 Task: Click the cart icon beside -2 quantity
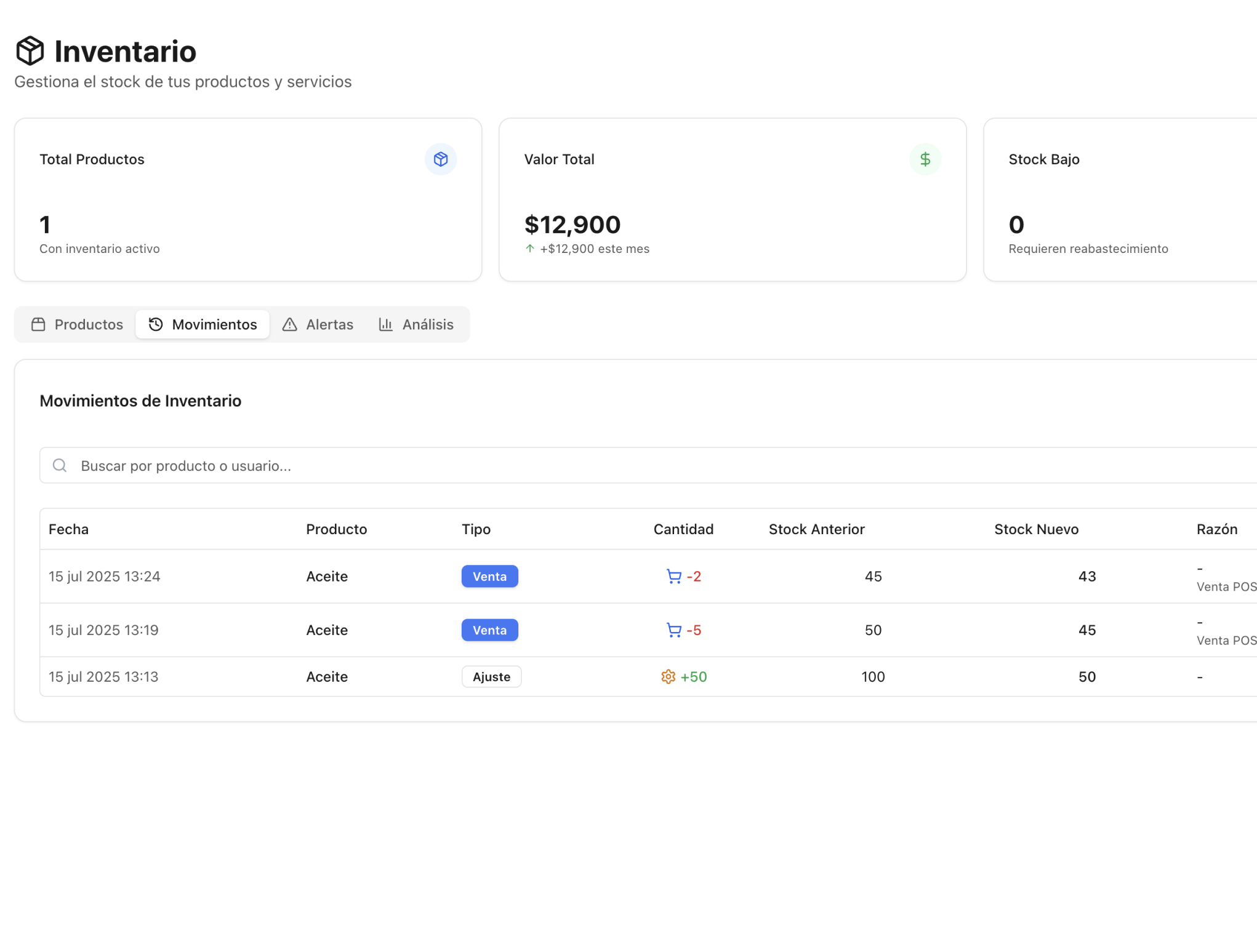click(x=673, y=577)
